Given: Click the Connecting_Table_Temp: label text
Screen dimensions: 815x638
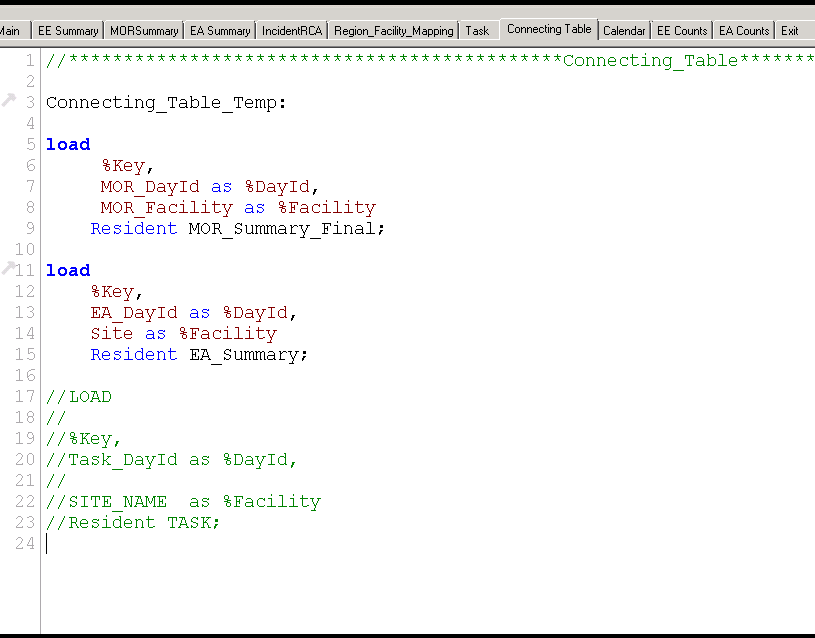Looking at the screenshot, I should tap(166, 102).
